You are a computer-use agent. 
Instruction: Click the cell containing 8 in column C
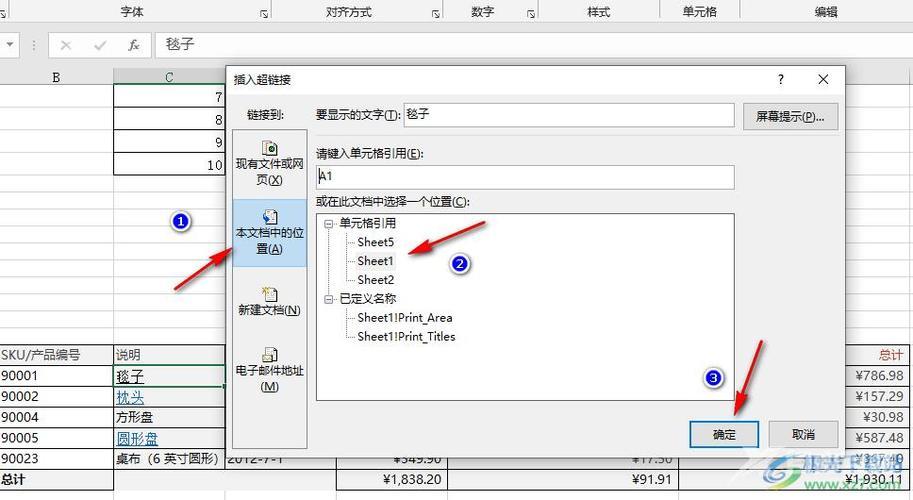[169, 119]
